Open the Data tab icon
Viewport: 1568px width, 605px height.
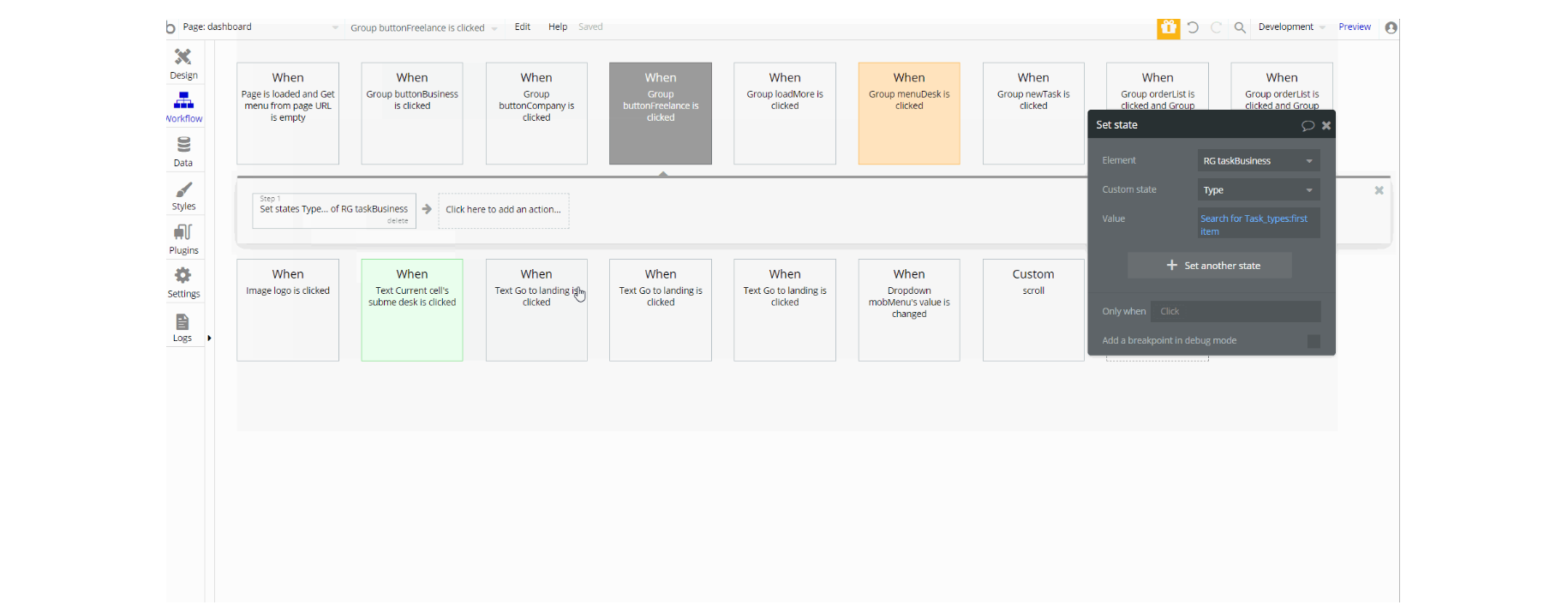pos(183,145)
